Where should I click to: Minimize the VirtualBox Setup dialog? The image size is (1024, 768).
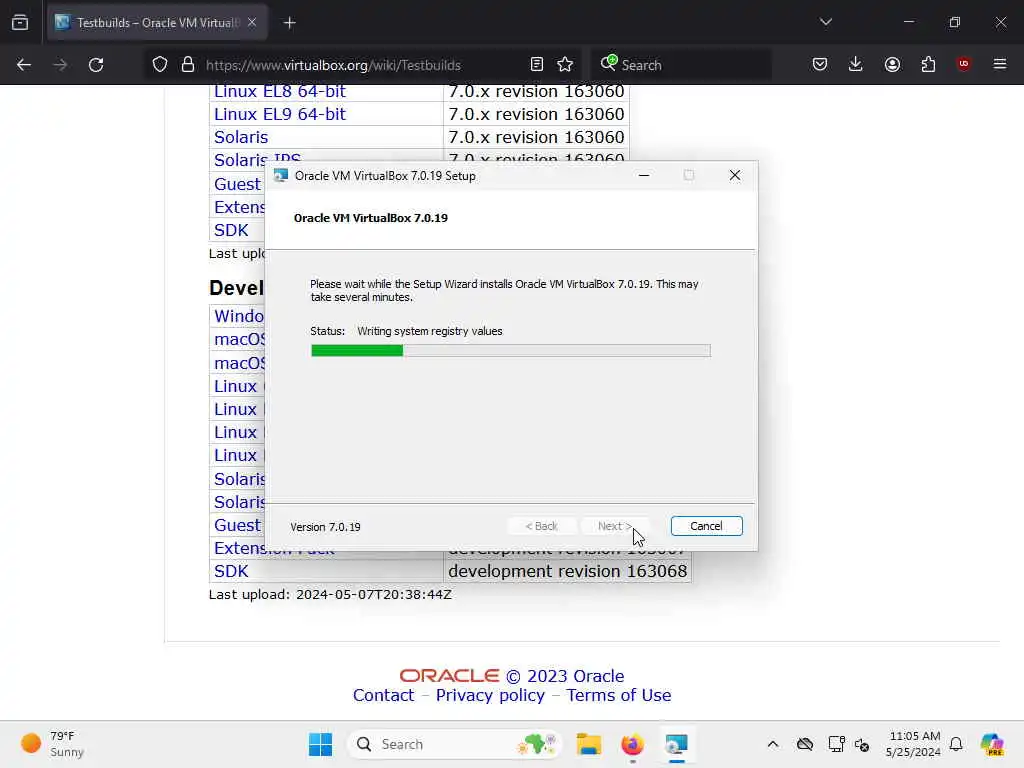(644, 176)
